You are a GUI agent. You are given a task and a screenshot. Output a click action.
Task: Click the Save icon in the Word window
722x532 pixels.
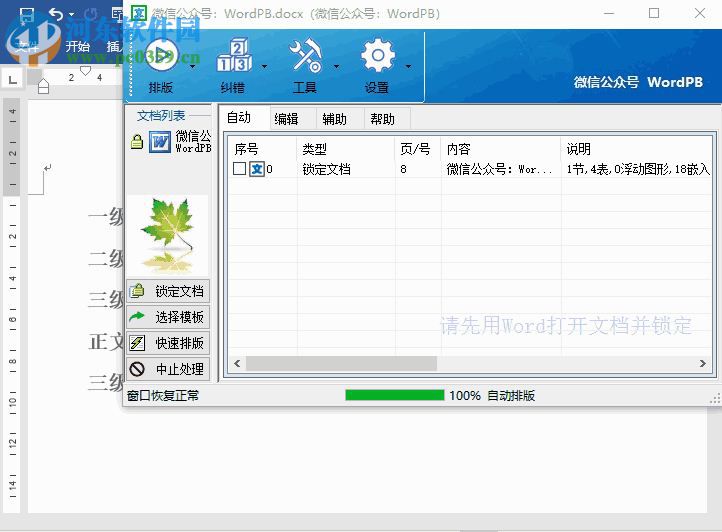[27, 15]
